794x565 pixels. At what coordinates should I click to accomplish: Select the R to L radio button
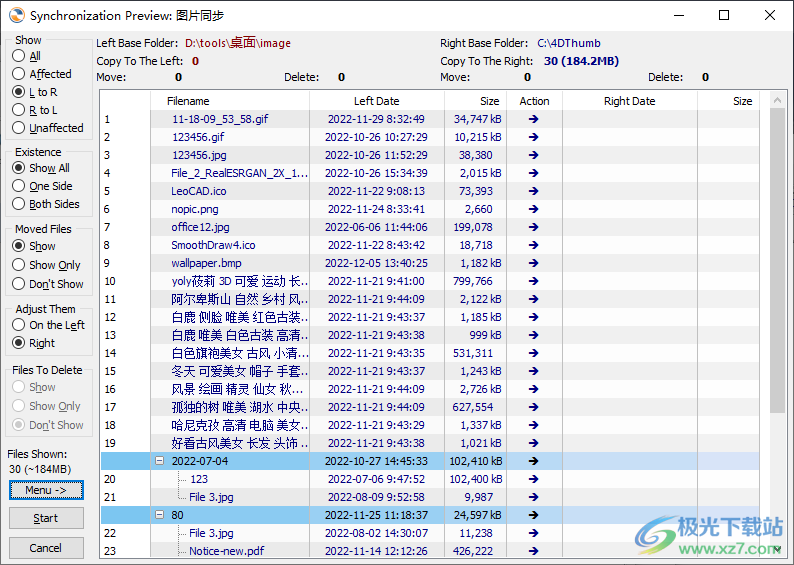pos(18,110)
